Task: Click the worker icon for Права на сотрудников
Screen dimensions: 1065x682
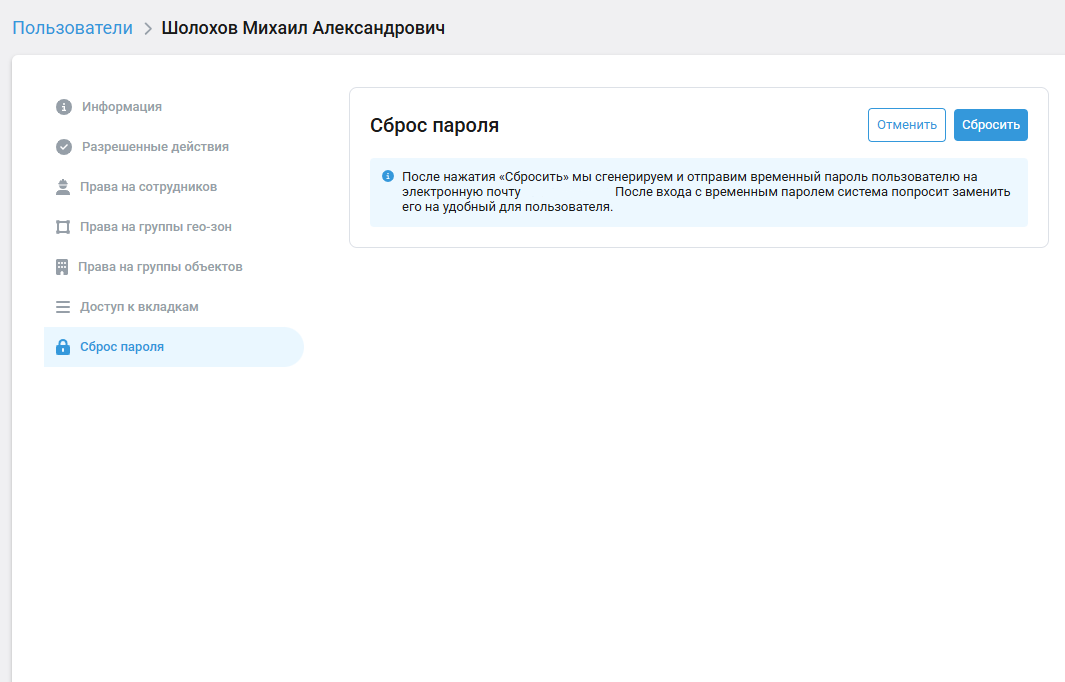Action: coord(62,187)
